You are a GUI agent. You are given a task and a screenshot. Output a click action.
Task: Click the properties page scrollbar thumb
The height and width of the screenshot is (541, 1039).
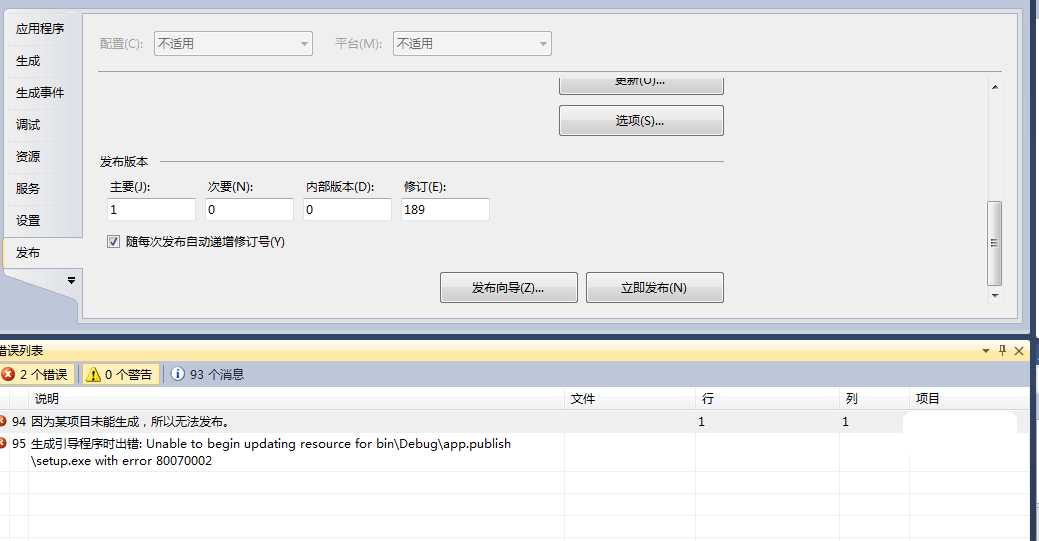pyautogui.click(x=994, y=243)
